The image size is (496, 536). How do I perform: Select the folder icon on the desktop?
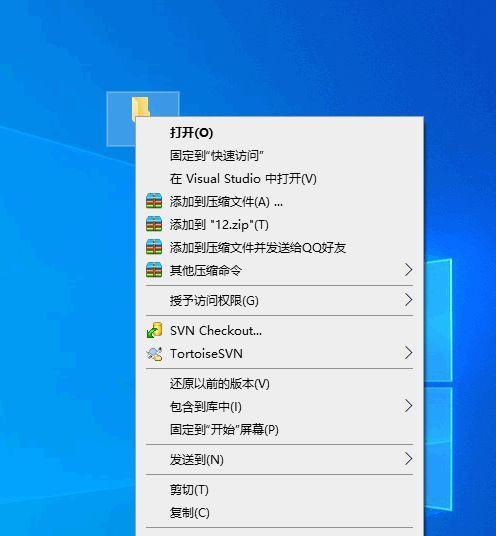(x=140, y=108)
